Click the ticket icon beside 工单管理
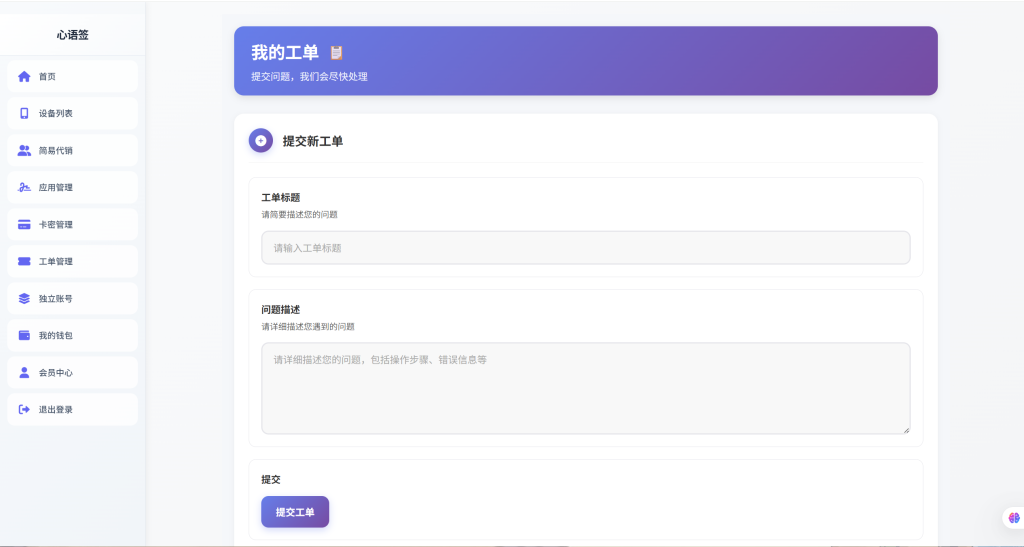This screenshot has width=1024, height=547. pos(24,261)
